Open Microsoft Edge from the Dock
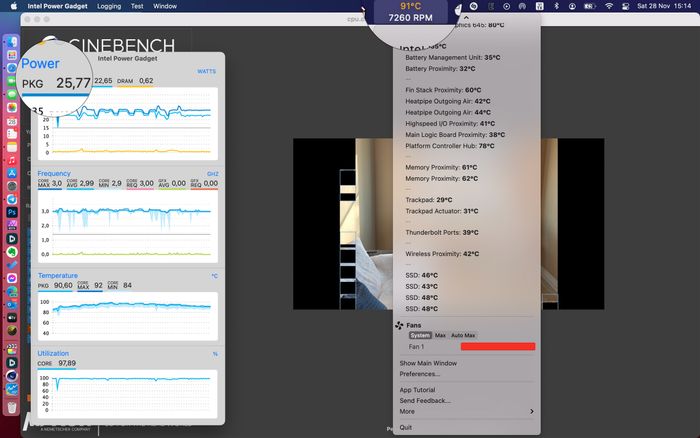The width and height of the screenshot is (700, 438). (x=12, y=292)
